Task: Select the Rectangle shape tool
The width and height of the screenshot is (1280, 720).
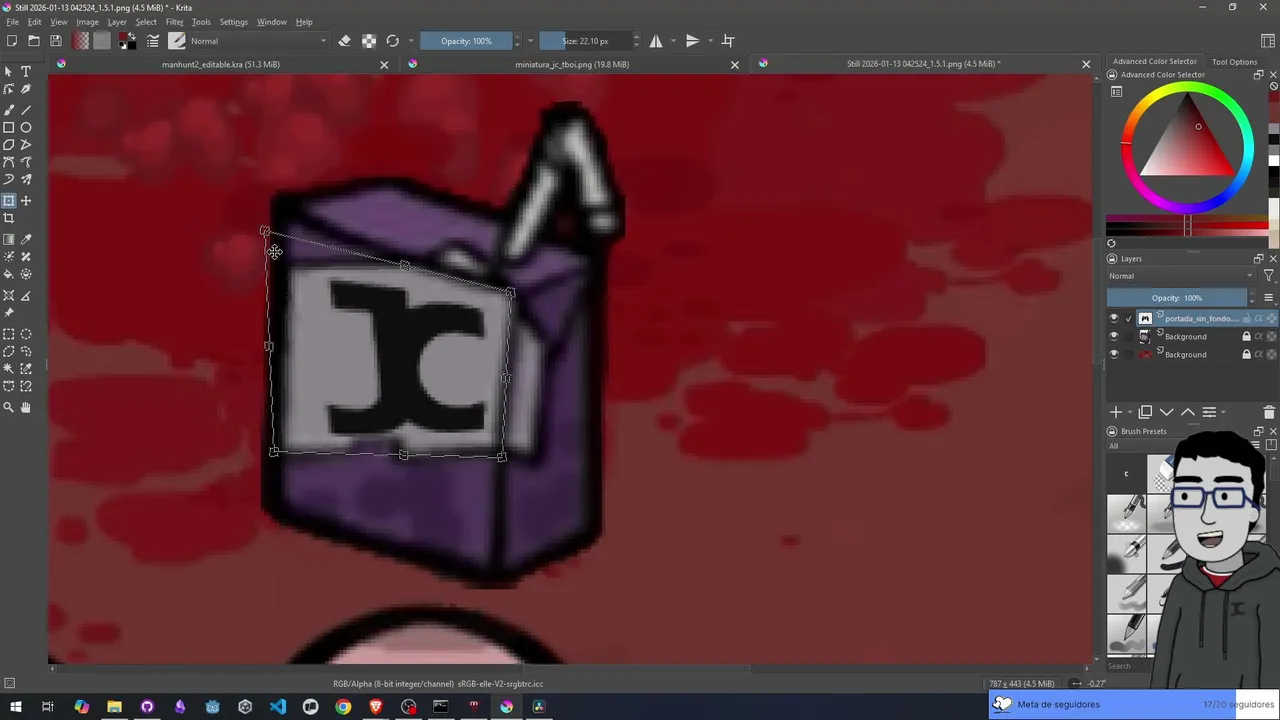Action: tap(9, 127)
